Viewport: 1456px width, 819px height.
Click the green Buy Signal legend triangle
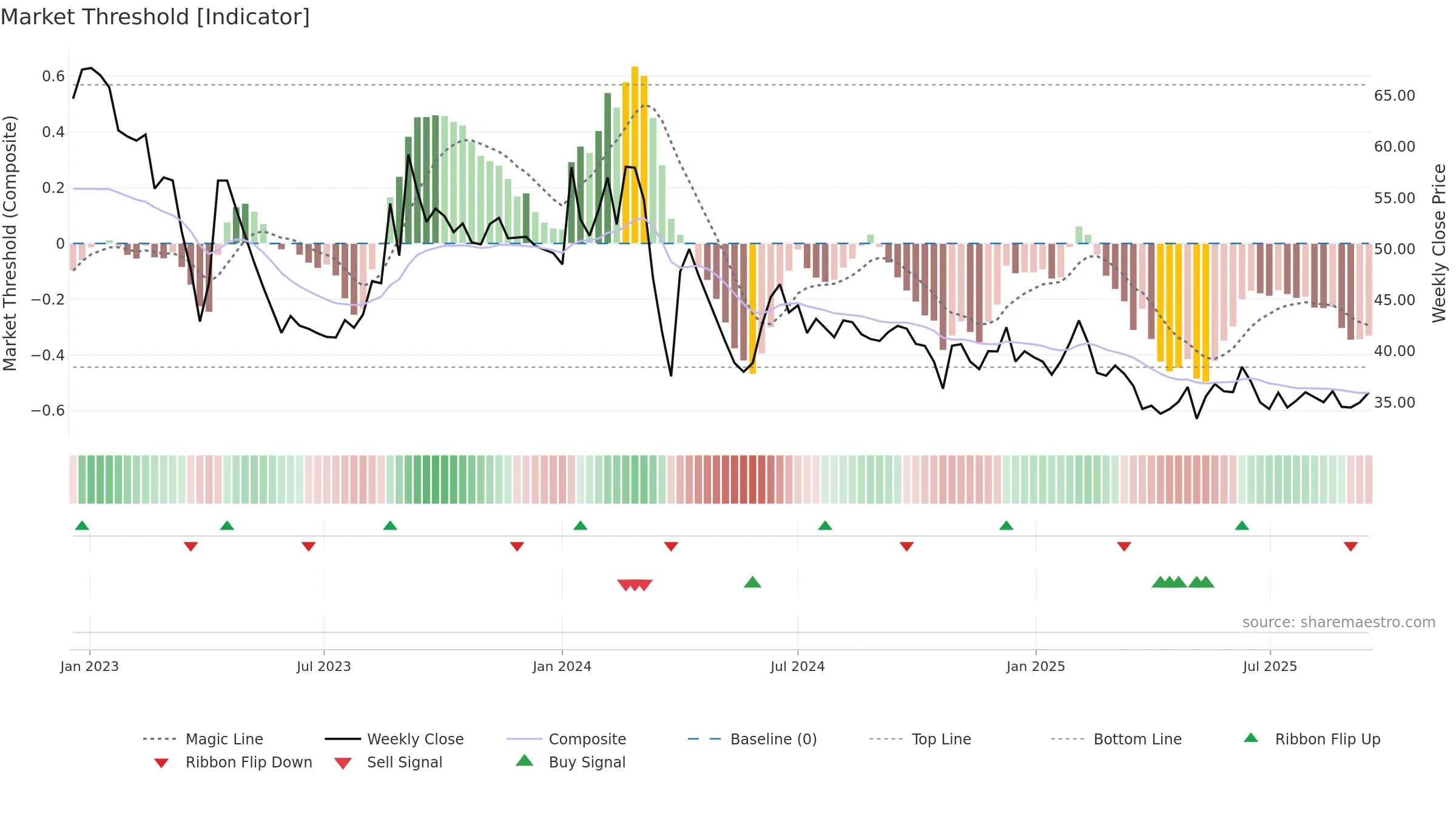525,760
